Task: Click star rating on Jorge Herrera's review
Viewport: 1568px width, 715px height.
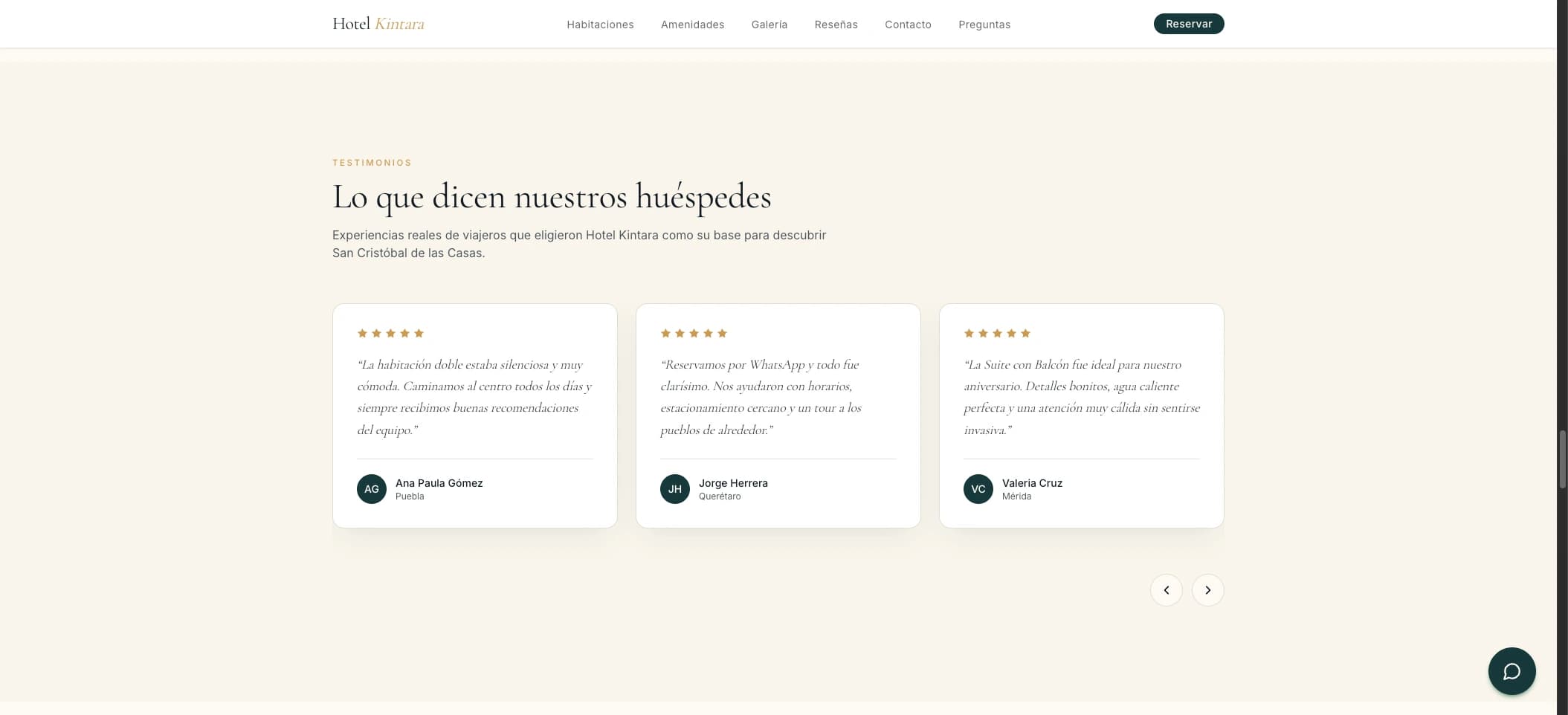Action: click(x=694, y=334)
